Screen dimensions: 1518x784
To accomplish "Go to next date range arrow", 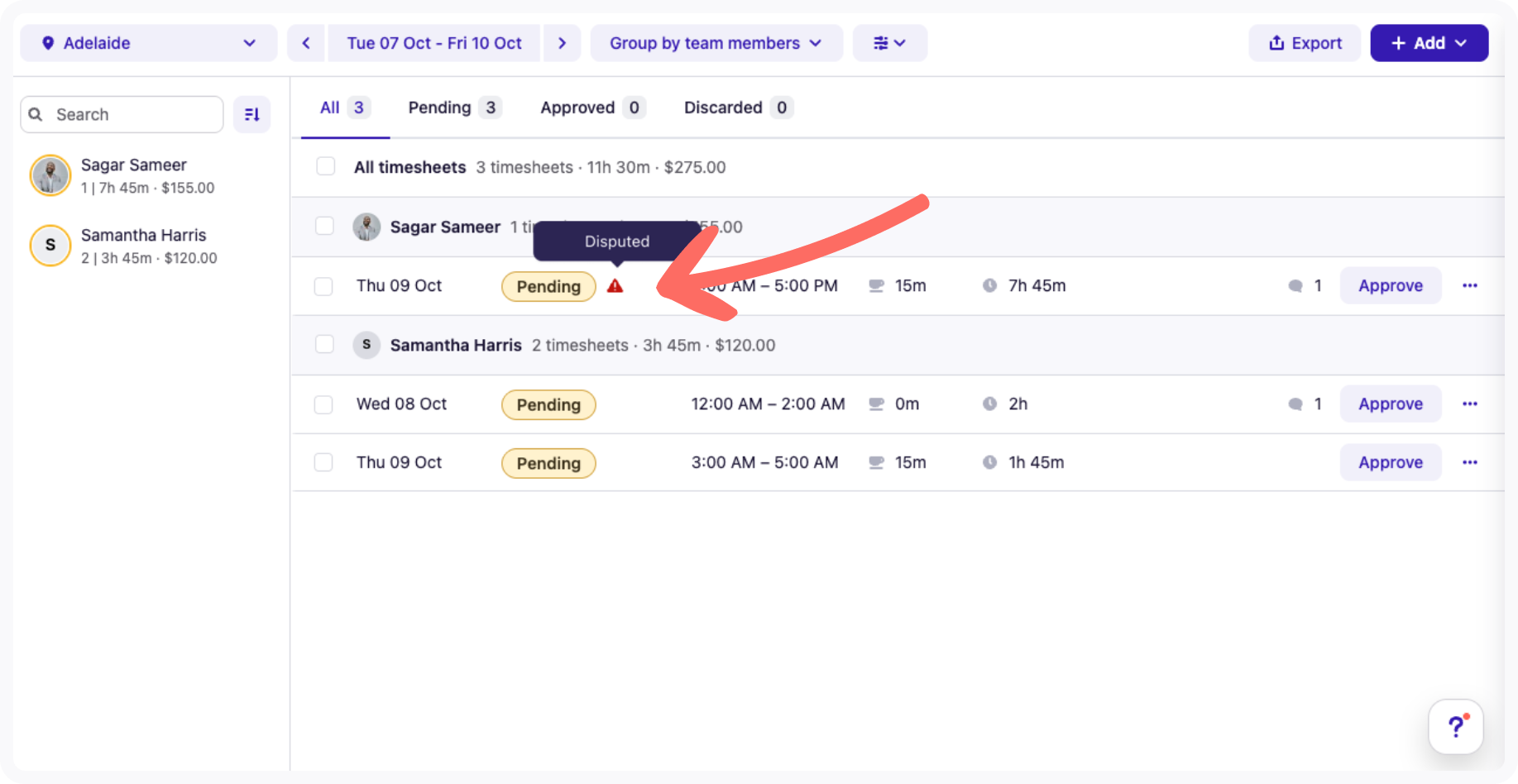I will click(563, 43).
